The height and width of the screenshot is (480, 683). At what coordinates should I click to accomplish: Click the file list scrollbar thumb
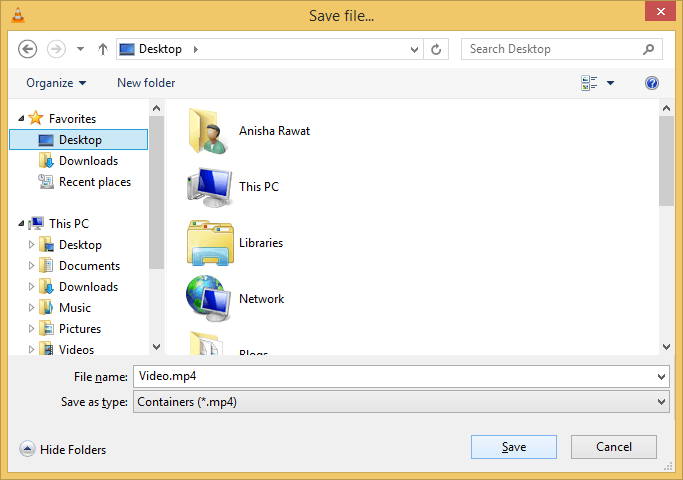pos(666,161)
